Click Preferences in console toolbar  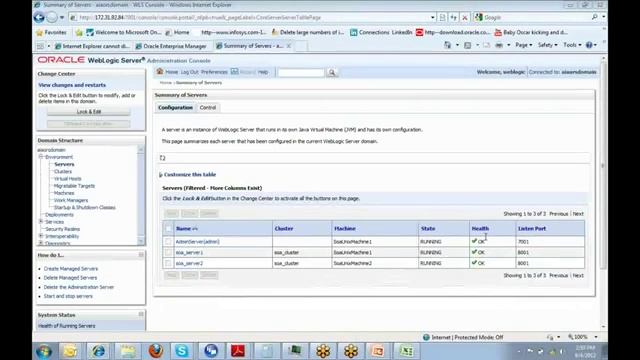[214, 72]
